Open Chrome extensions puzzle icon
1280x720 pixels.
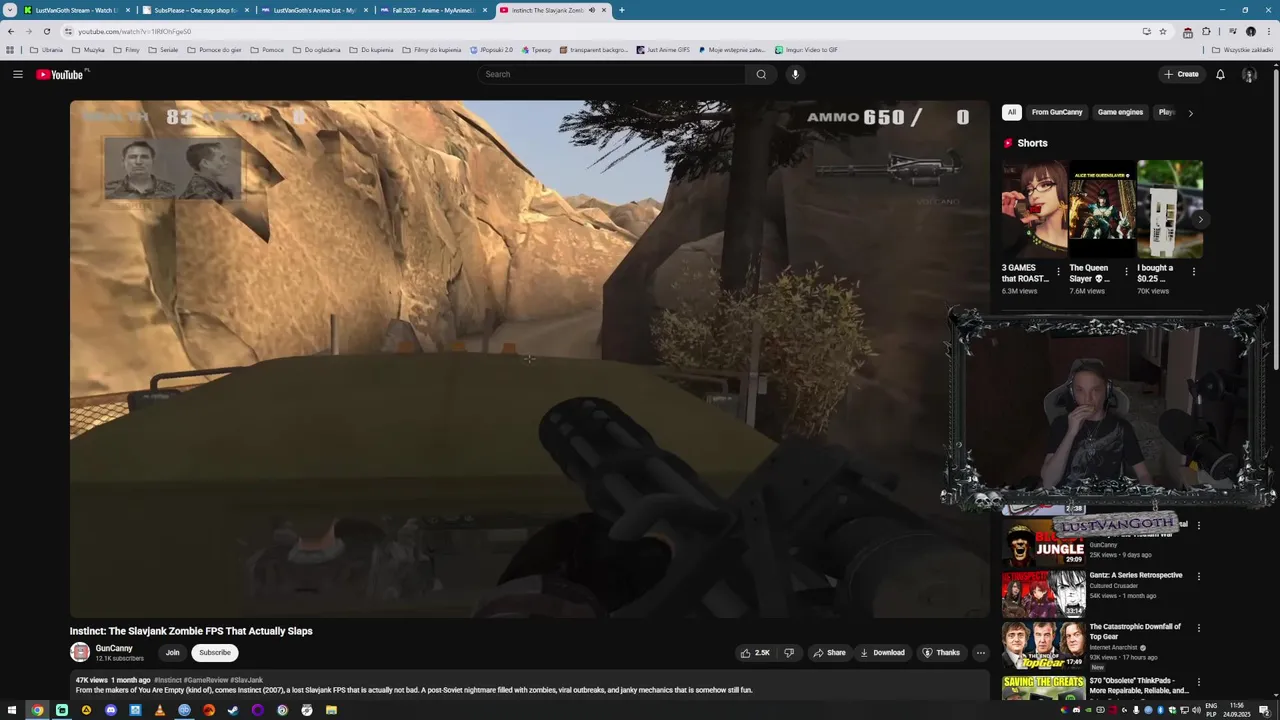point(1206,31)
